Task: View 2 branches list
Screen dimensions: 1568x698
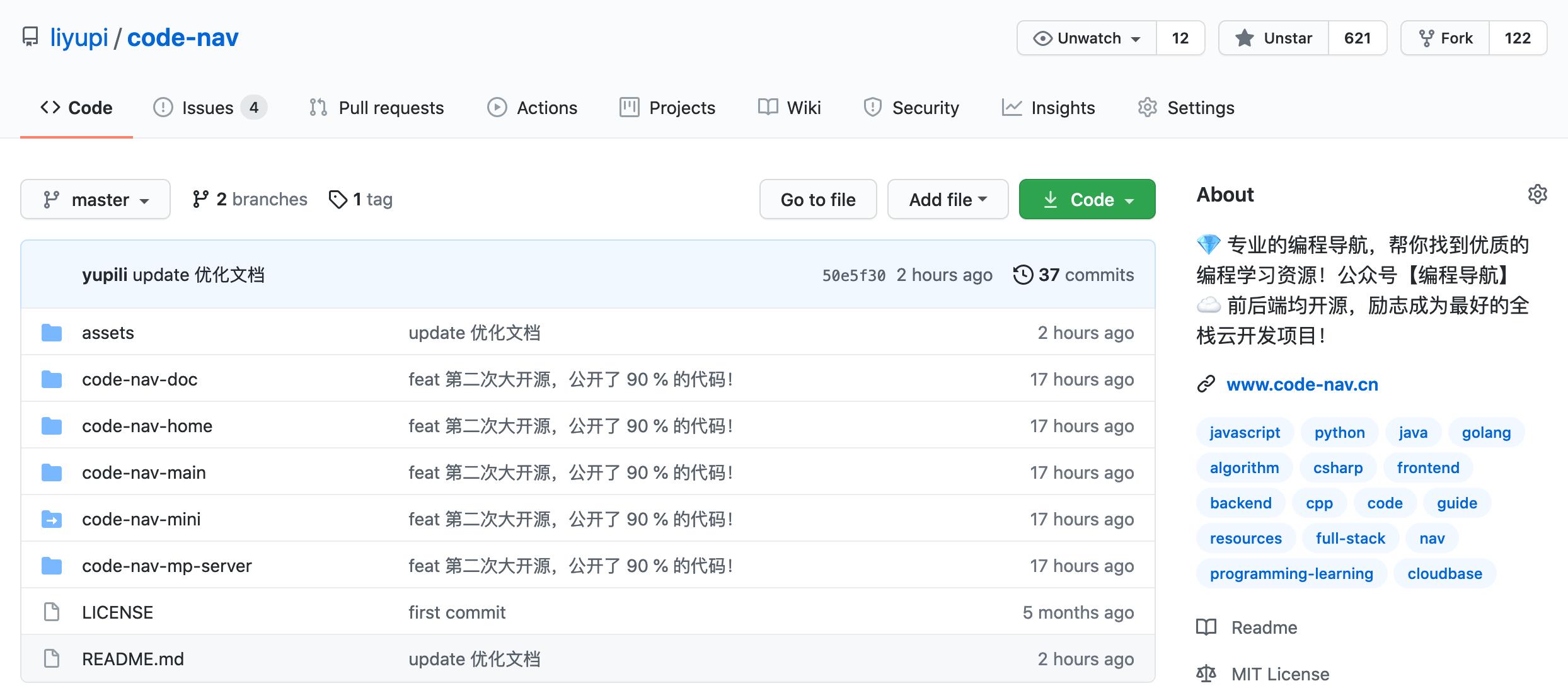Action: [250, 199]
